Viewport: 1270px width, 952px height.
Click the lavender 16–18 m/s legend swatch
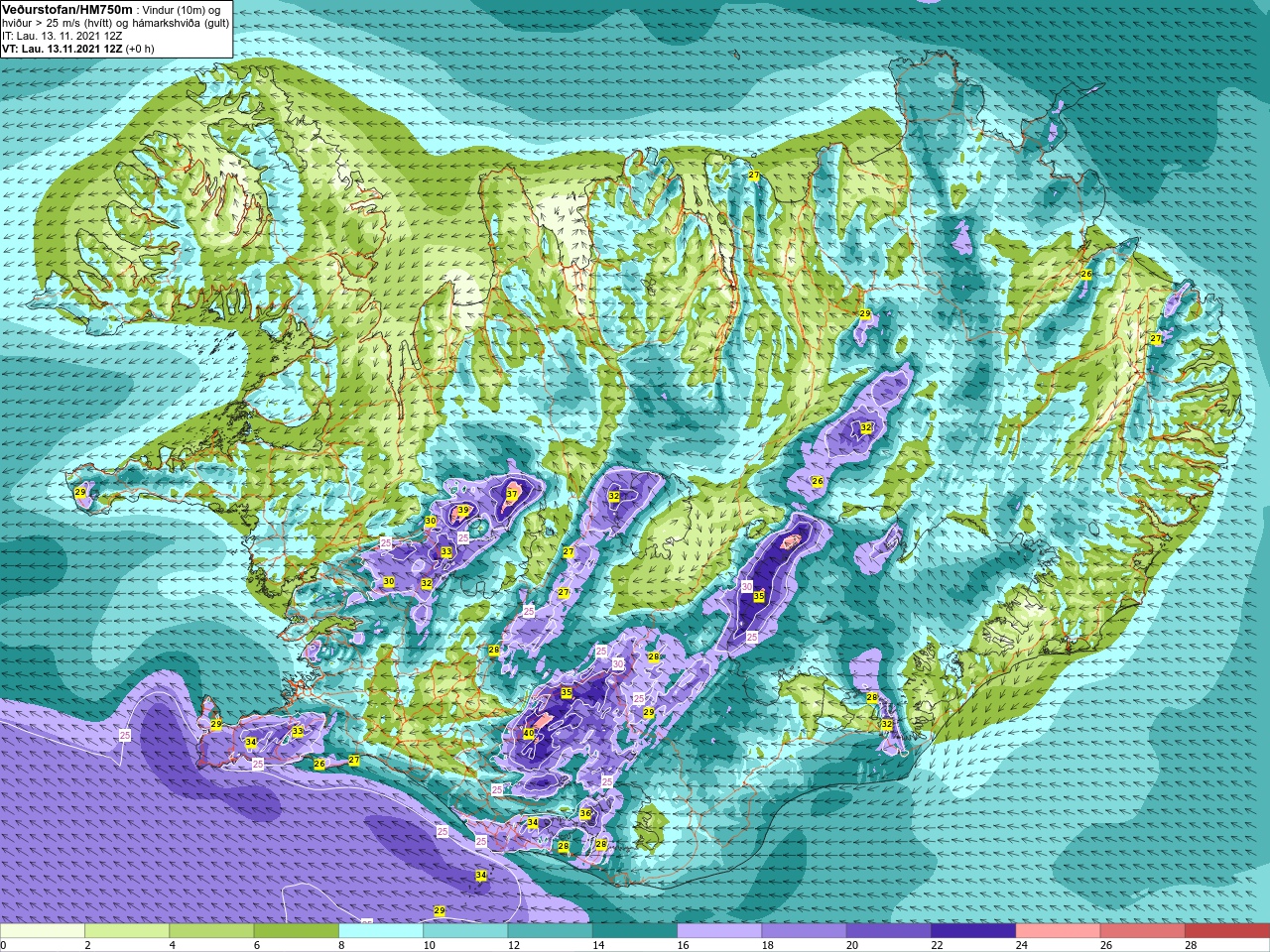(x=719, y=931)
